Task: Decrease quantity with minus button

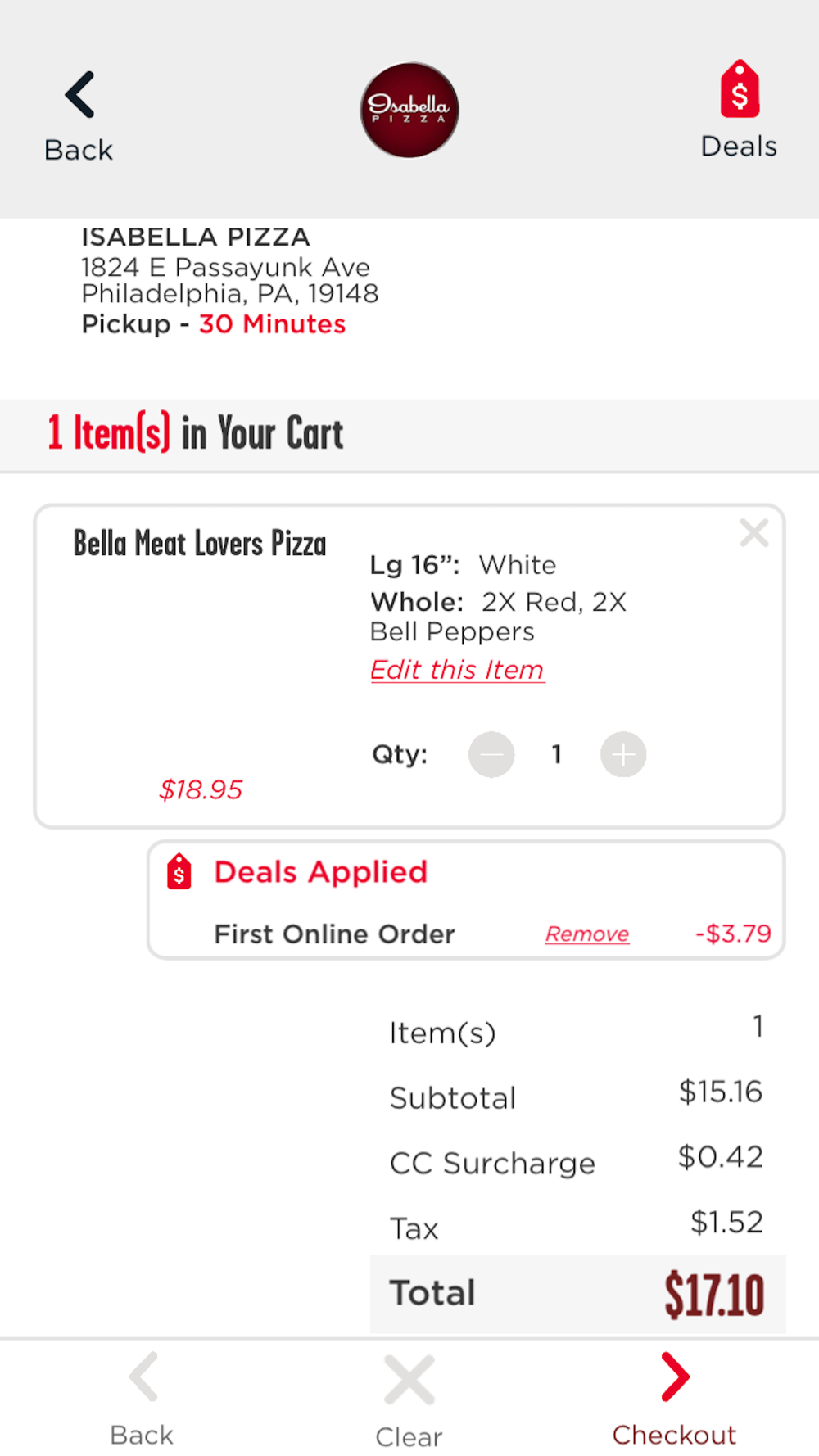Action: tap(491, 754)
